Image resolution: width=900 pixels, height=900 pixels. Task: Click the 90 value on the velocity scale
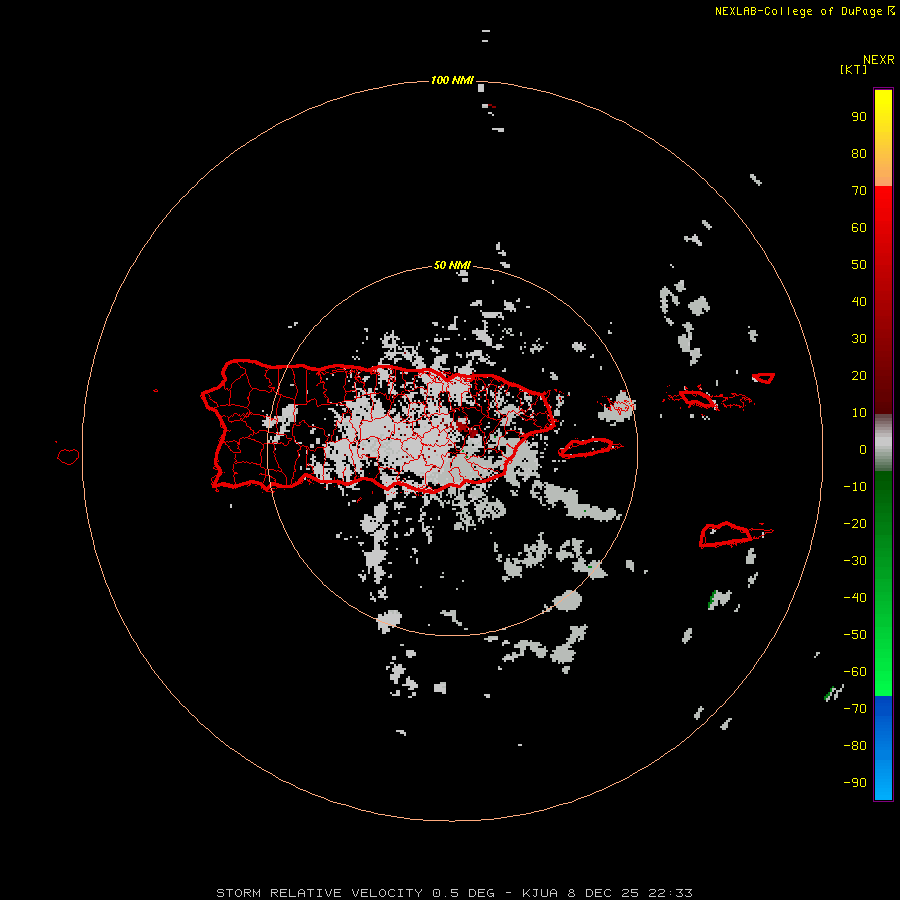point(859,117)
